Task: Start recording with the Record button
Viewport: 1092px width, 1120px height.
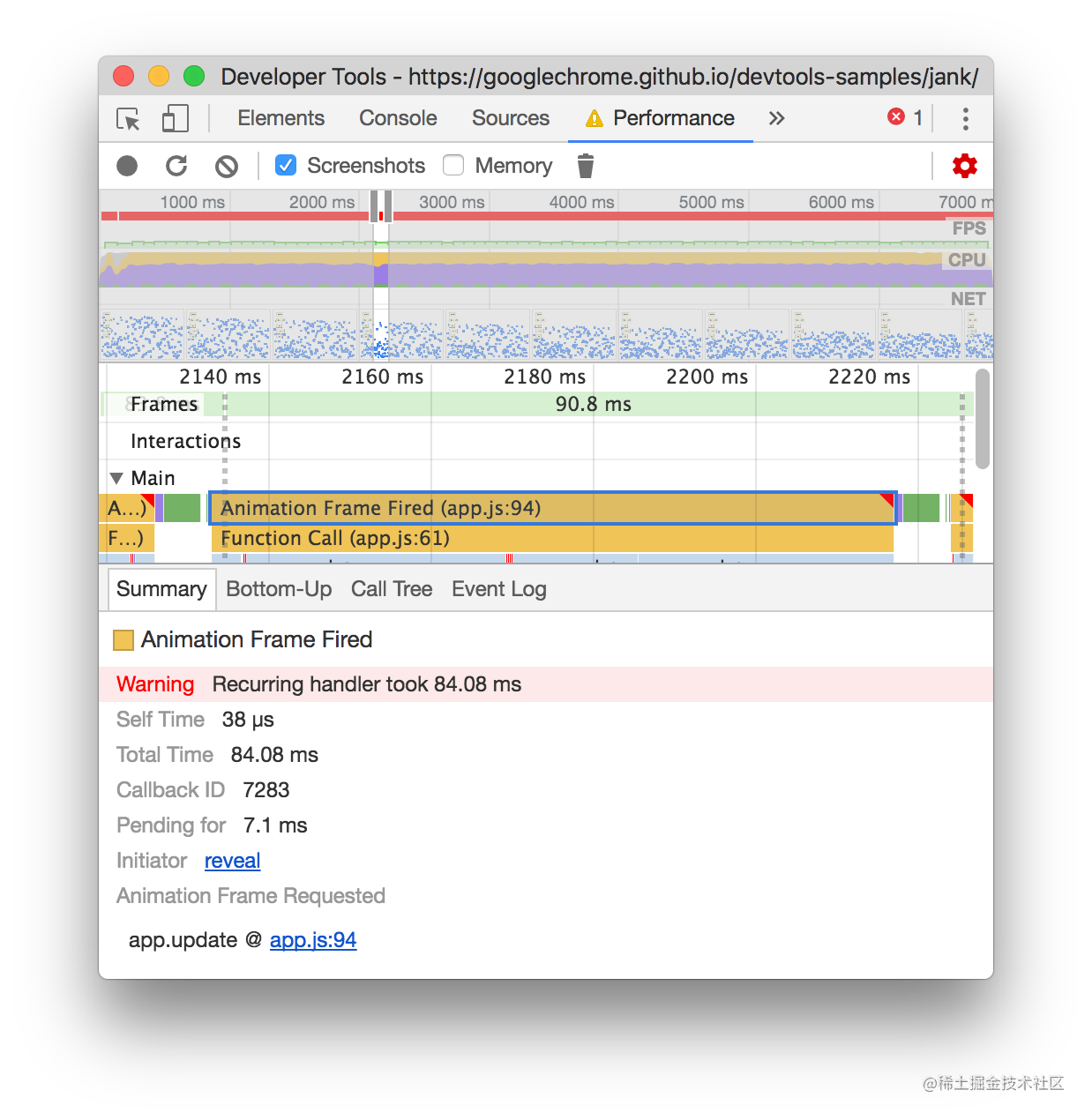Action: 127,166
